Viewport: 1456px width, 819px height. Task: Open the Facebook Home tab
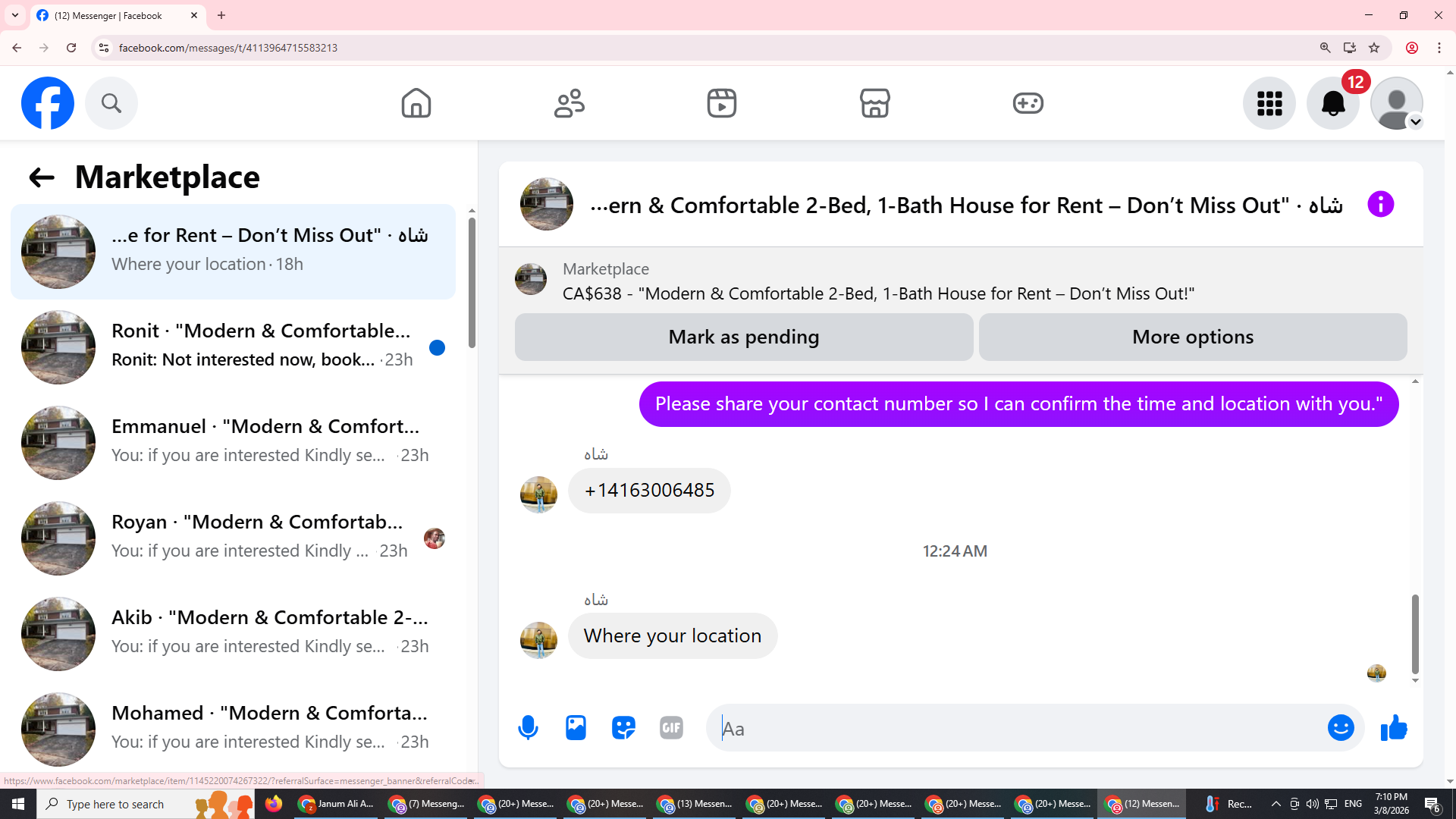(x=416, y=103)
